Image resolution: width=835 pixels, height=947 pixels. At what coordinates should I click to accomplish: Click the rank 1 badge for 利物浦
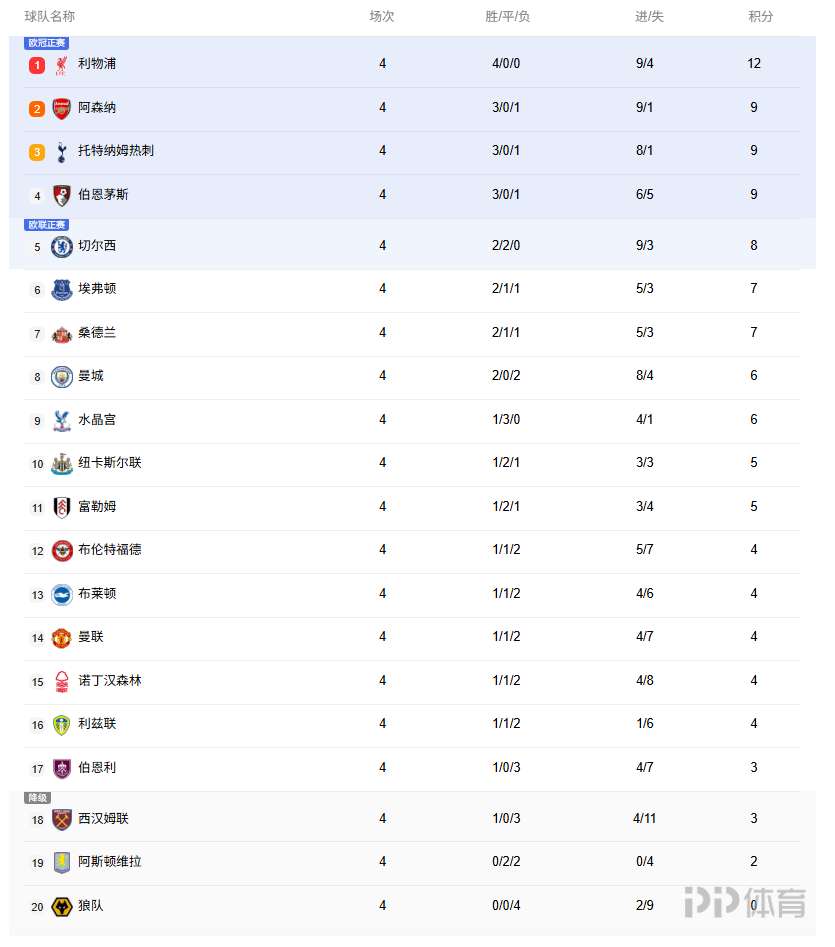coord(37,65)
